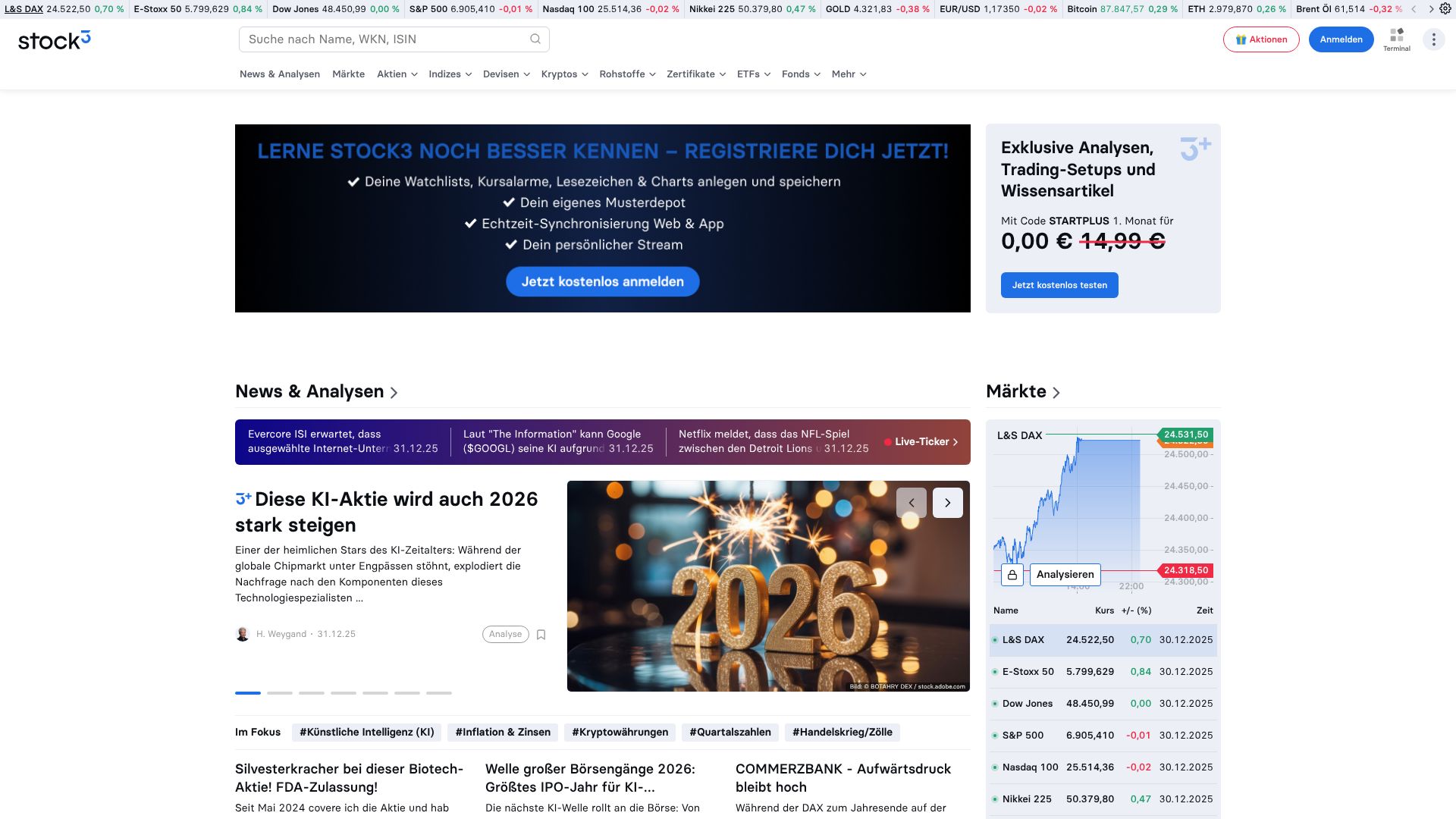Select the #Kryptowährungen focus tag

(620, 733)
